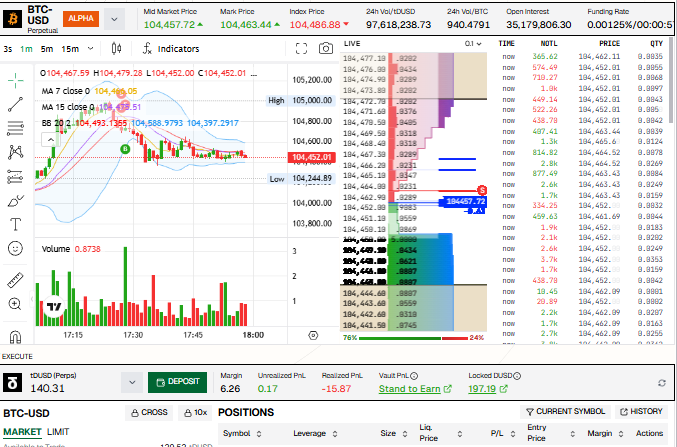This screenshot has width=677, height=447.
Task: Click the B buy marker on chart
Action: (x=125, y=149)
